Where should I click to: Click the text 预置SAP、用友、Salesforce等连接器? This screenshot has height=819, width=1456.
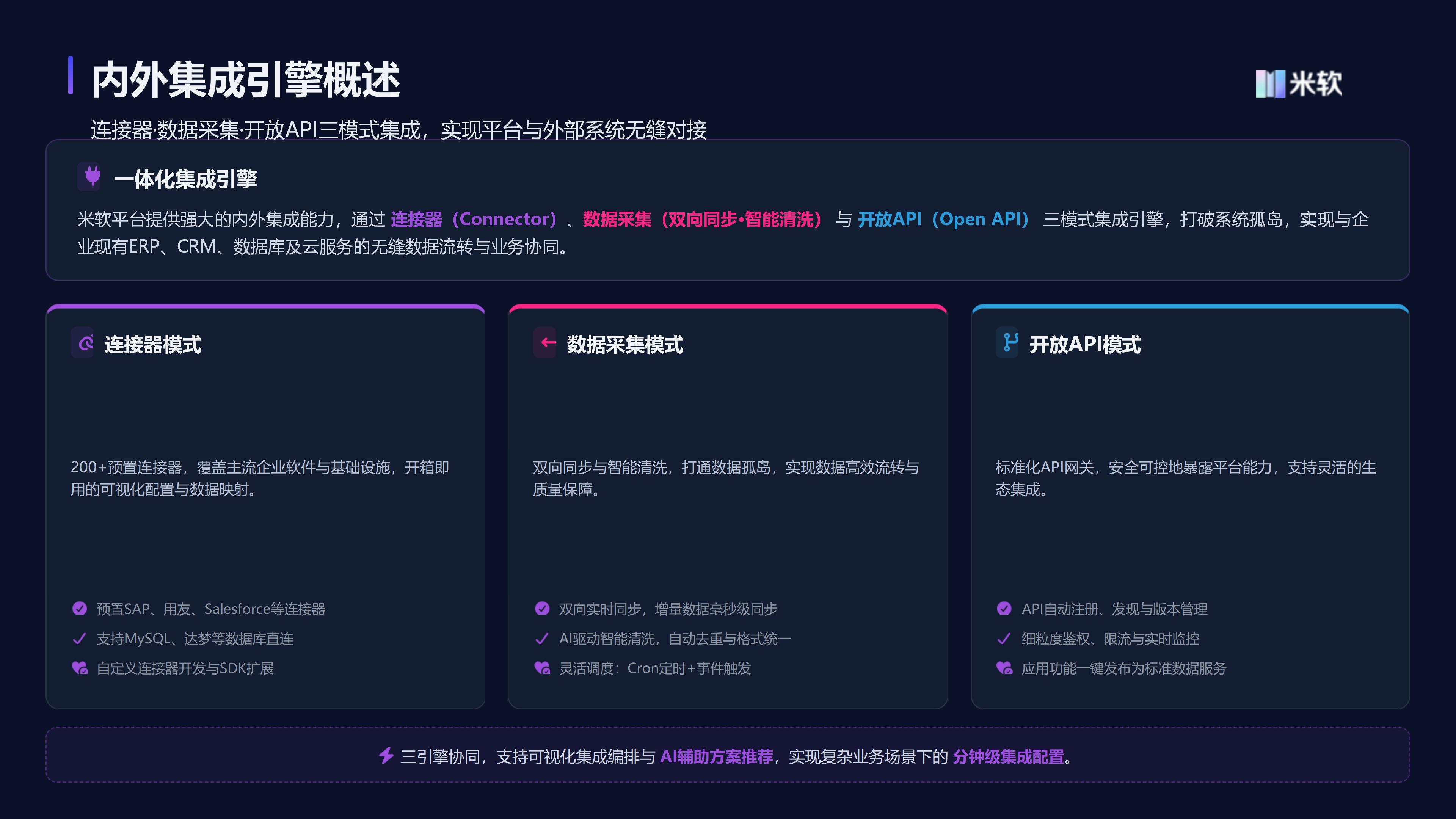pyautogui.click(x=211, y=609)
